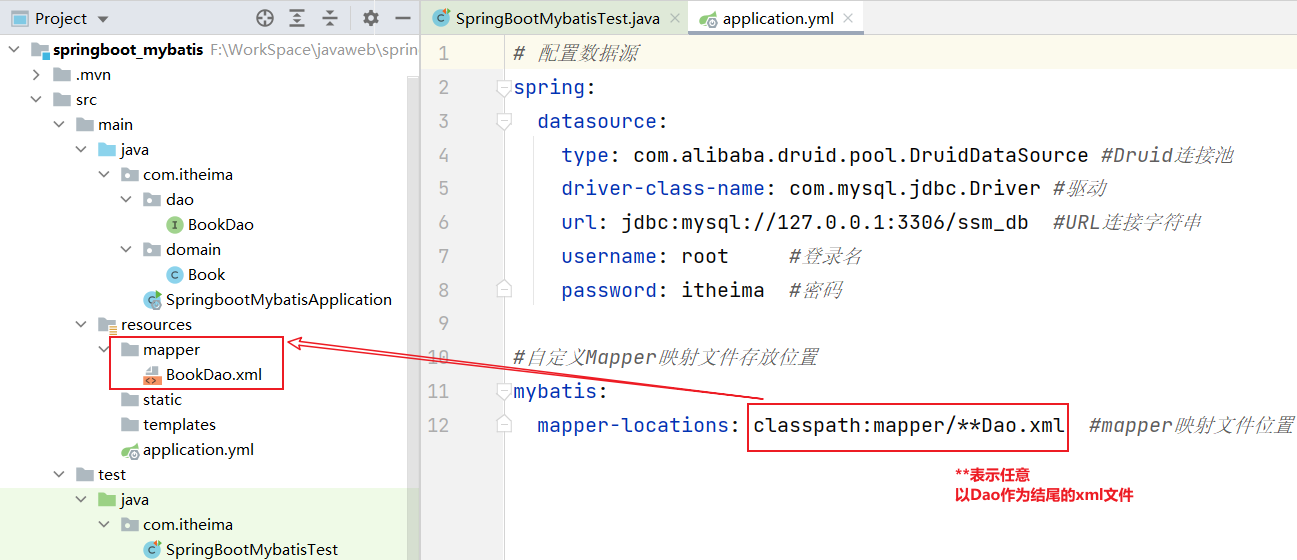Collapse the main folder
Image resolution: width=1297 pixels, height=560 pixels.
coord(58,124)
